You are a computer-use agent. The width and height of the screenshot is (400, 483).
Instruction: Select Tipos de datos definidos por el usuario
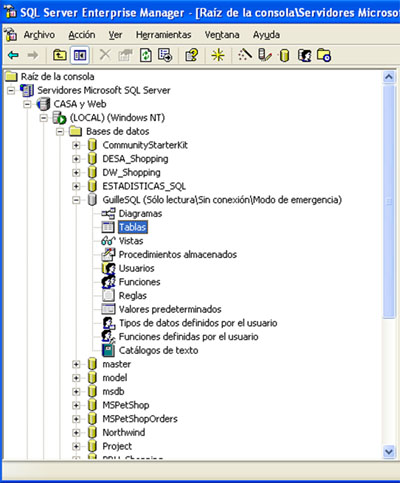click(198, 323)
